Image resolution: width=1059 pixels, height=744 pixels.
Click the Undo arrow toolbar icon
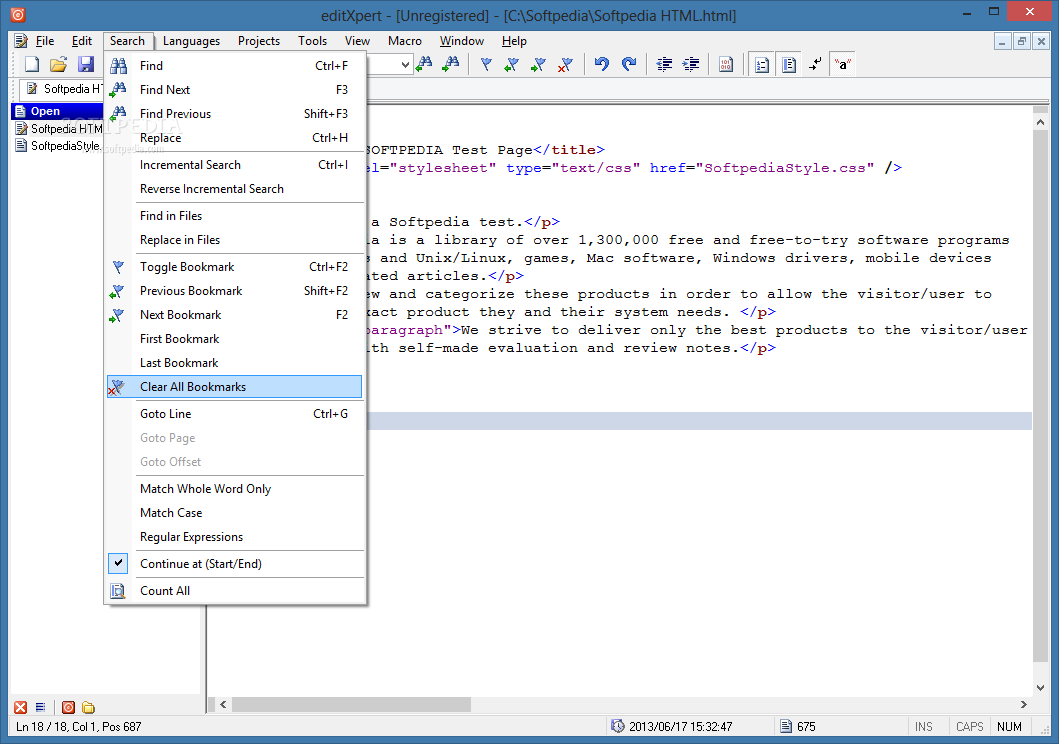[602, 64]
